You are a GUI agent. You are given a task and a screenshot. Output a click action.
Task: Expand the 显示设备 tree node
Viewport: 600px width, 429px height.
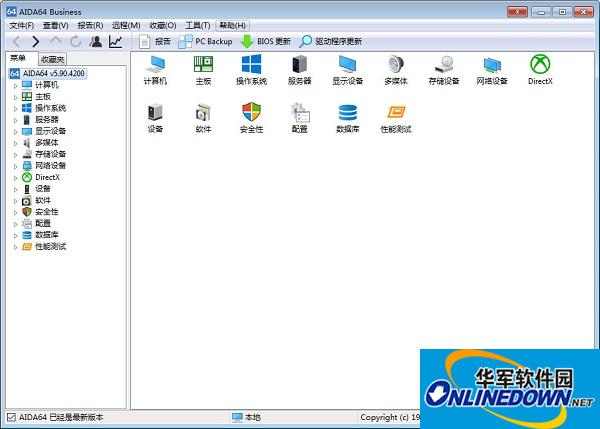coord(16,132)
